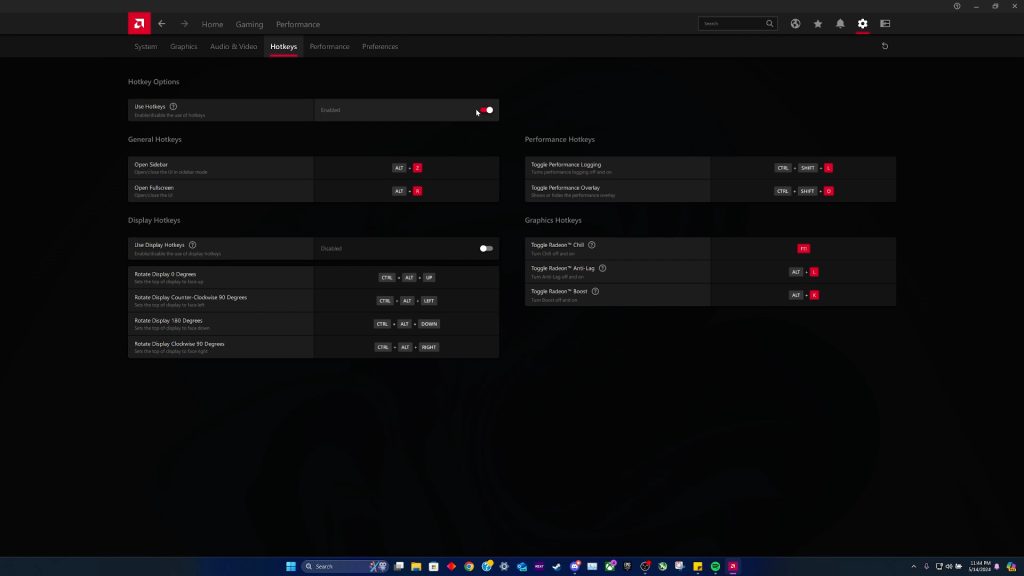Image resolution: width=1024 pixels, height=576 pixels.
Task: Open favorites star icon
Action: coord(818,24)
